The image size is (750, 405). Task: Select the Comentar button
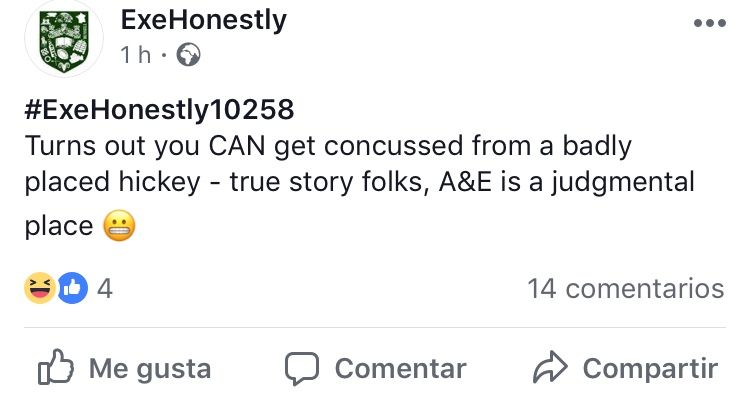pyautogui.click(x=375, y=369)
